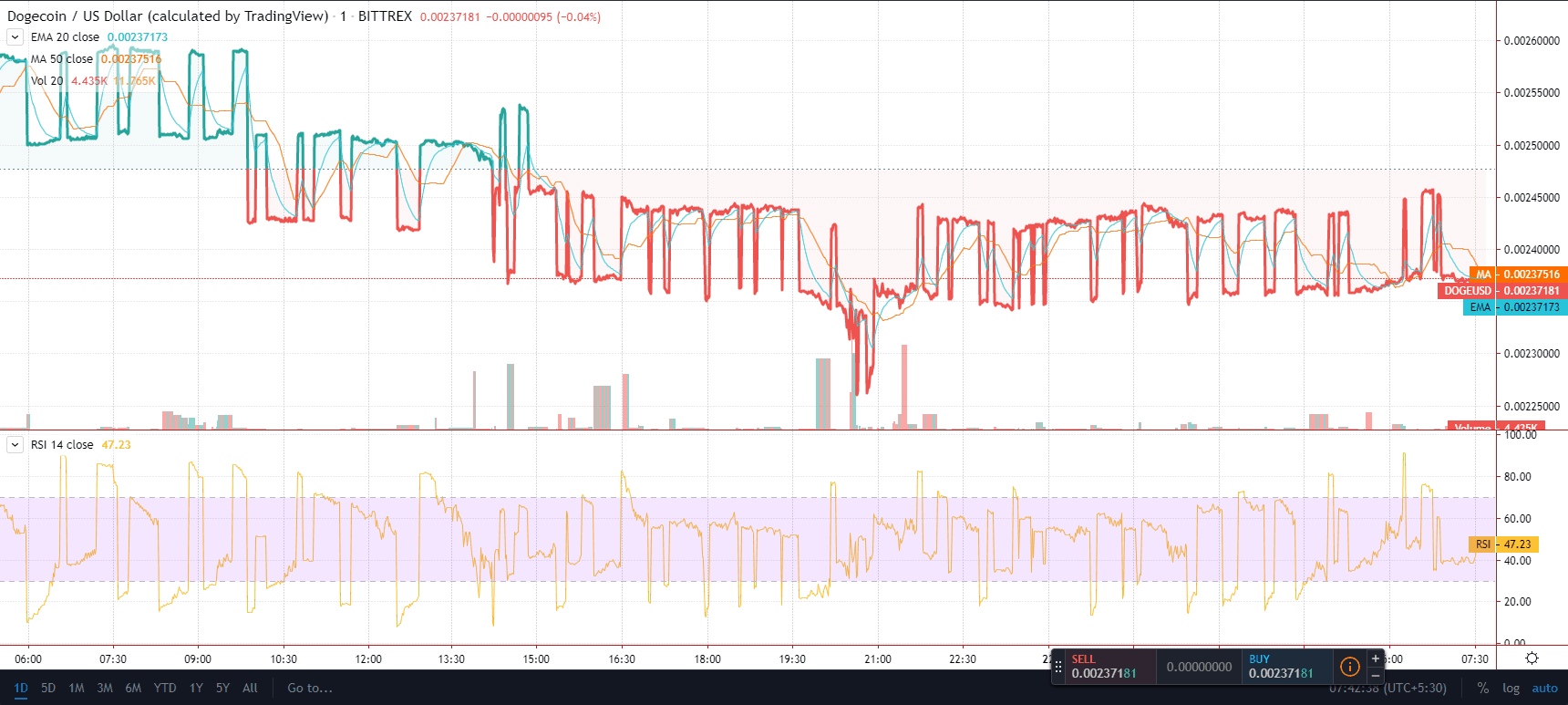Select the 6M time range

tap(133, 688)
